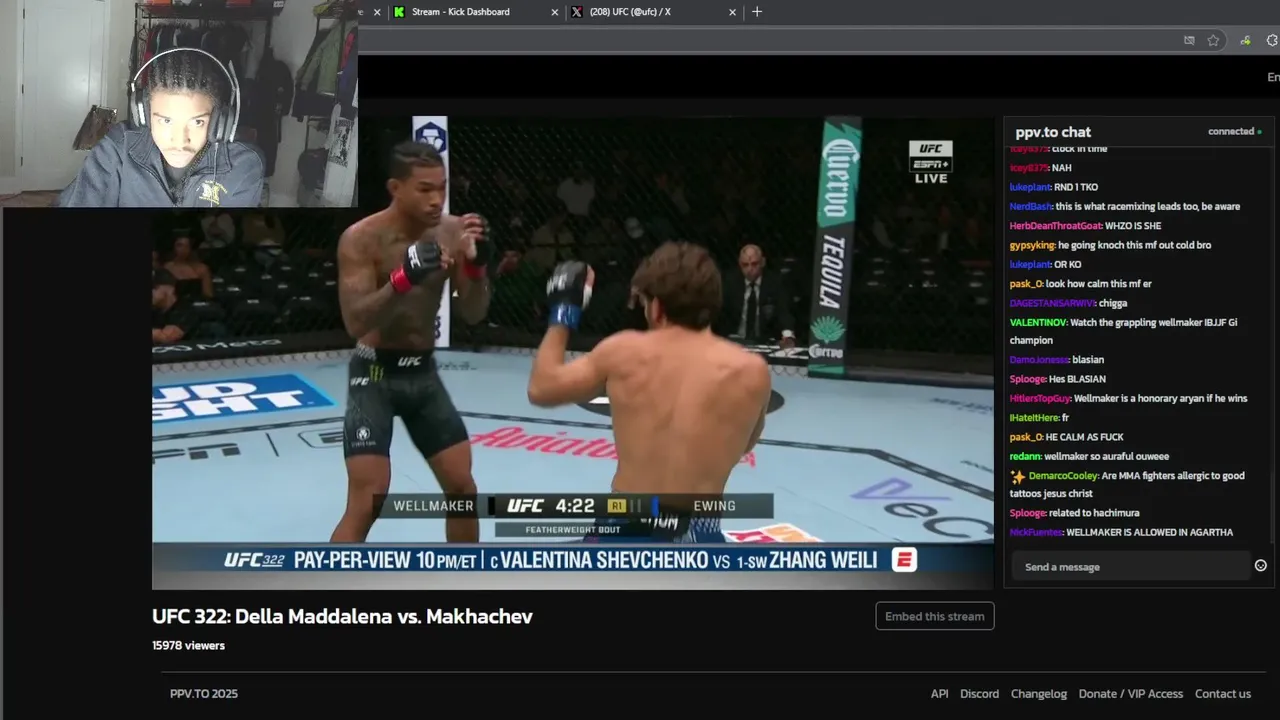This screenshot has height=720, width=1280.
Task: Click Embed this stream button
Action: 934,616
